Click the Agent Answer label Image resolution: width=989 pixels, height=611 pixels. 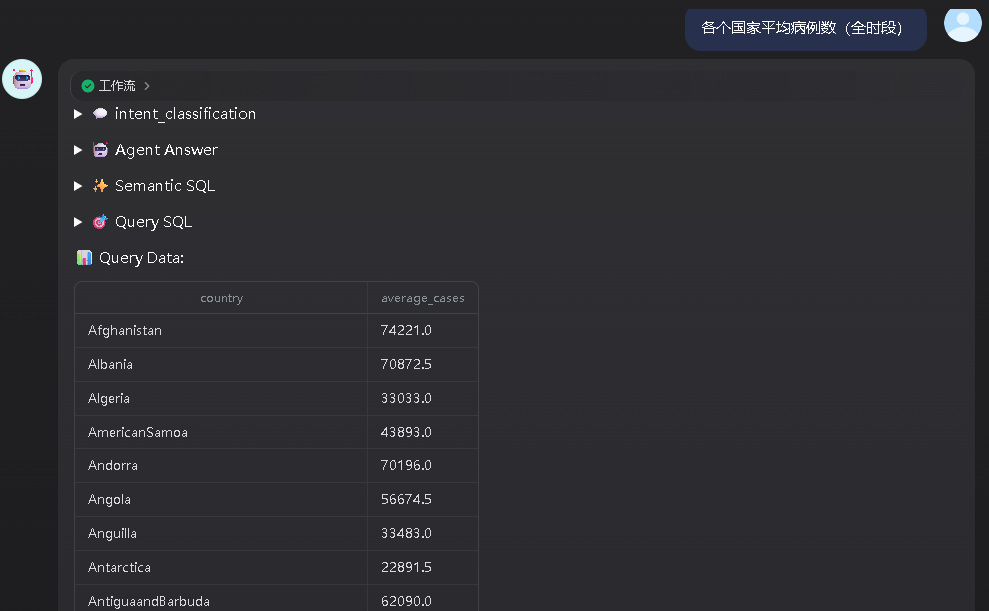[167, 150]
